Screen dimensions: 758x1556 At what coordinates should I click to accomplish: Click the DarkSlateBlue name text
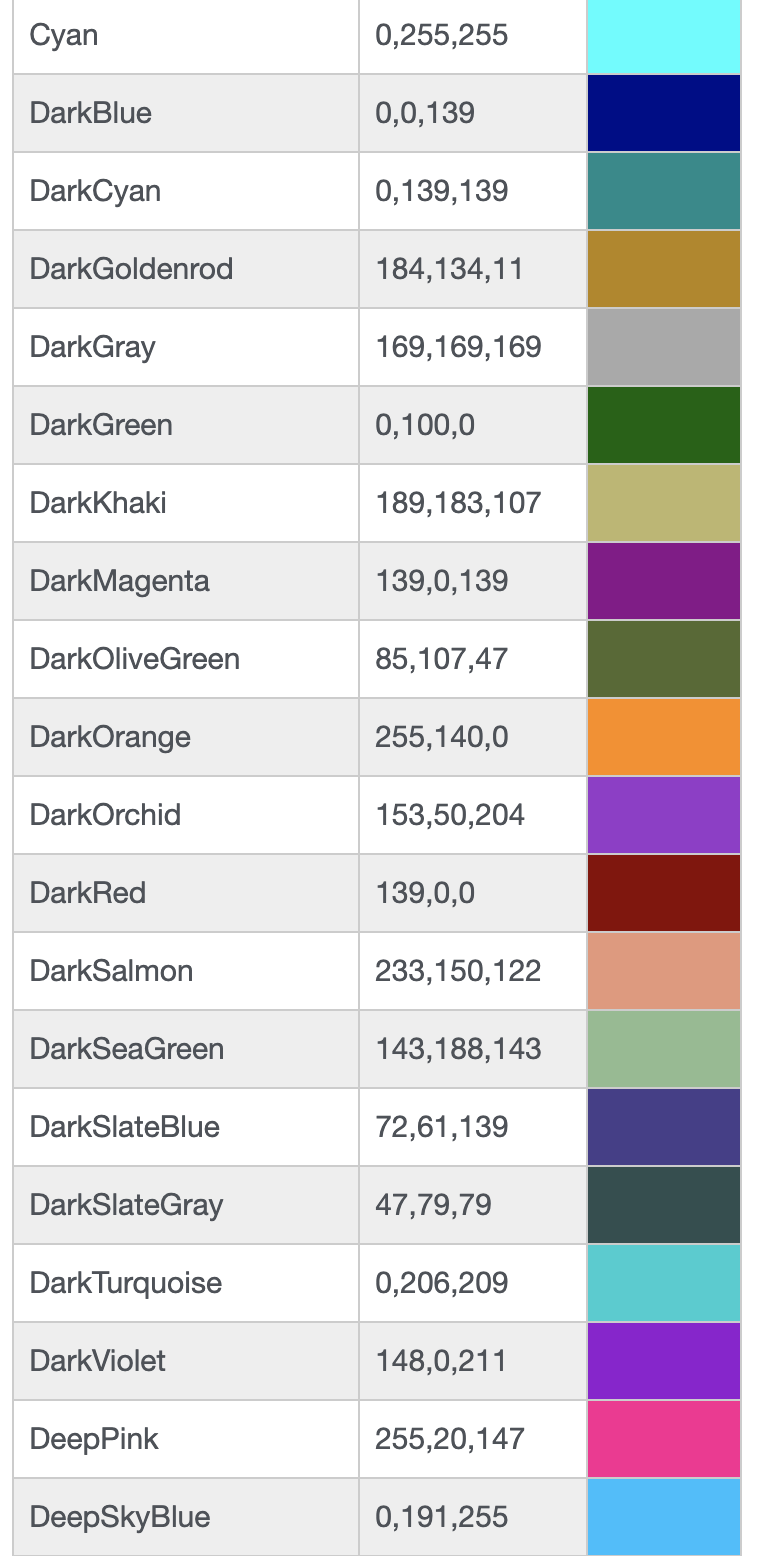pos(124,1127)
